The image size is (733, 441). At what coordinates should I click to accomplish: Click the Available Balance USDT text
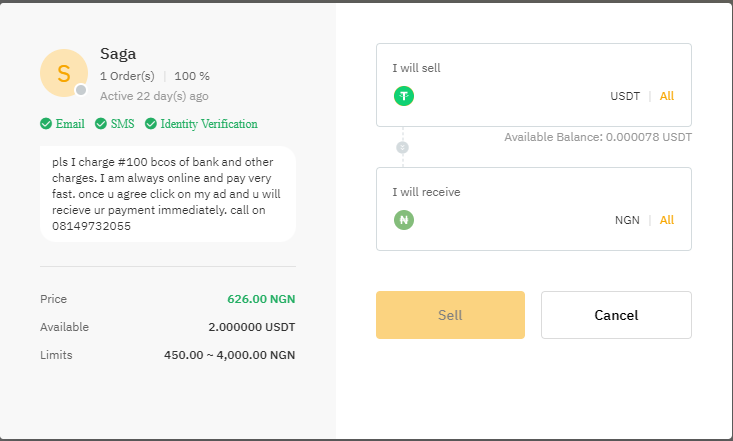pyautogui.click(x=597, y=137)
